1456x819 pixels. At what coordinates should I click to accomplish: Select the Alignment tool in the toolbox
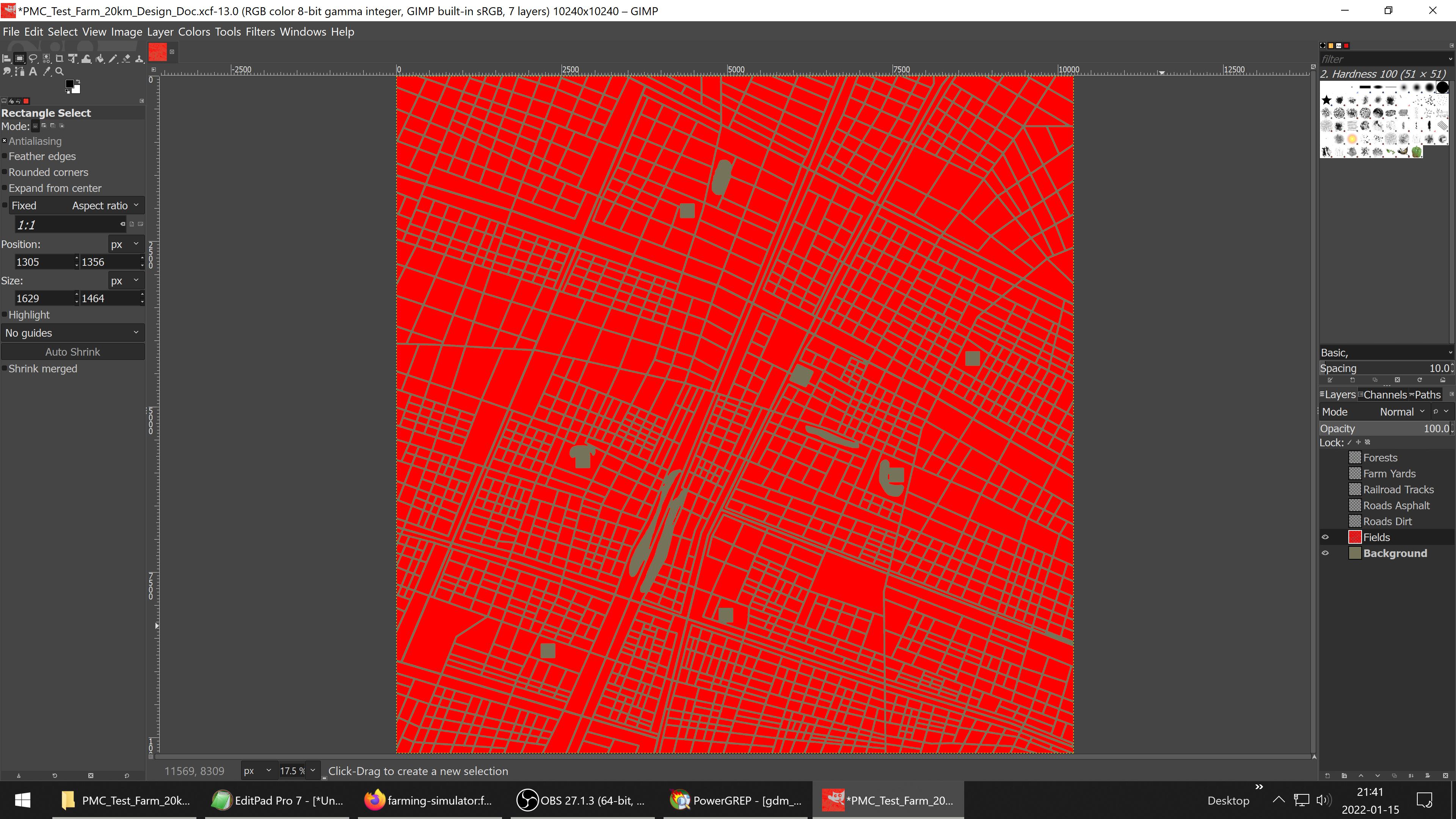coord(6,58)
